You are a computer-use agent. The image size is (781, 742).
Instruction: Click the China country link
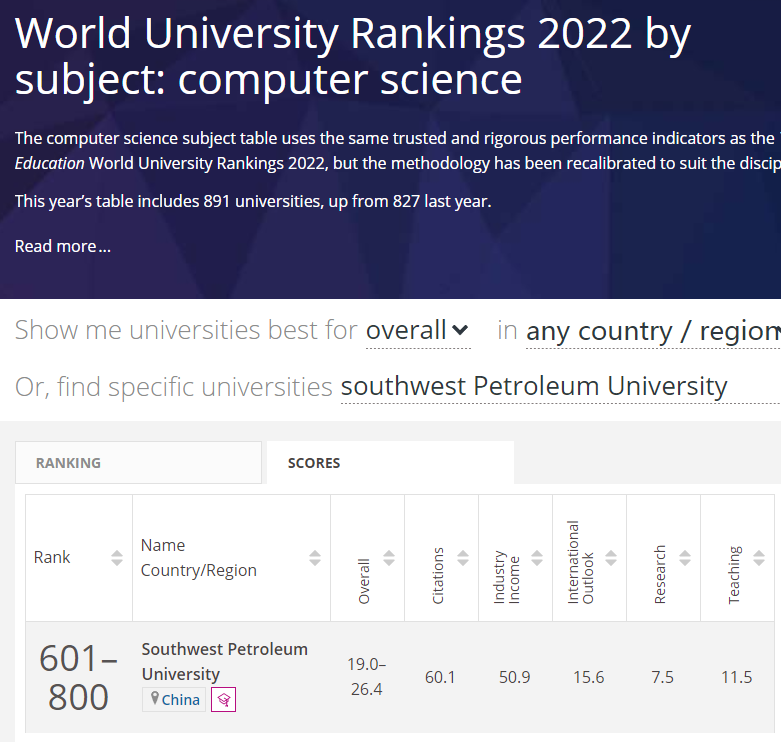[181, 700]
